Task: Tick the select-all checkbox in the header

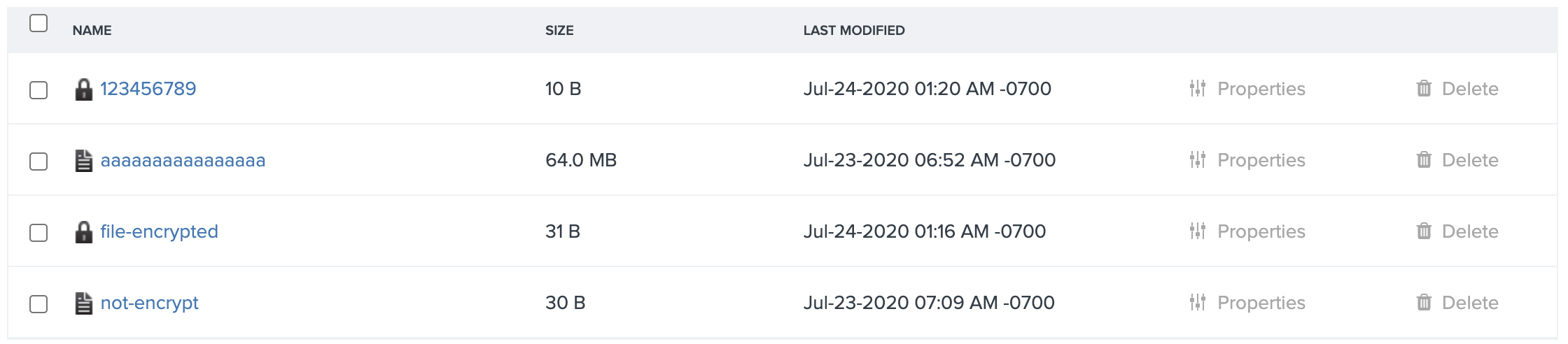Action: 38,23
